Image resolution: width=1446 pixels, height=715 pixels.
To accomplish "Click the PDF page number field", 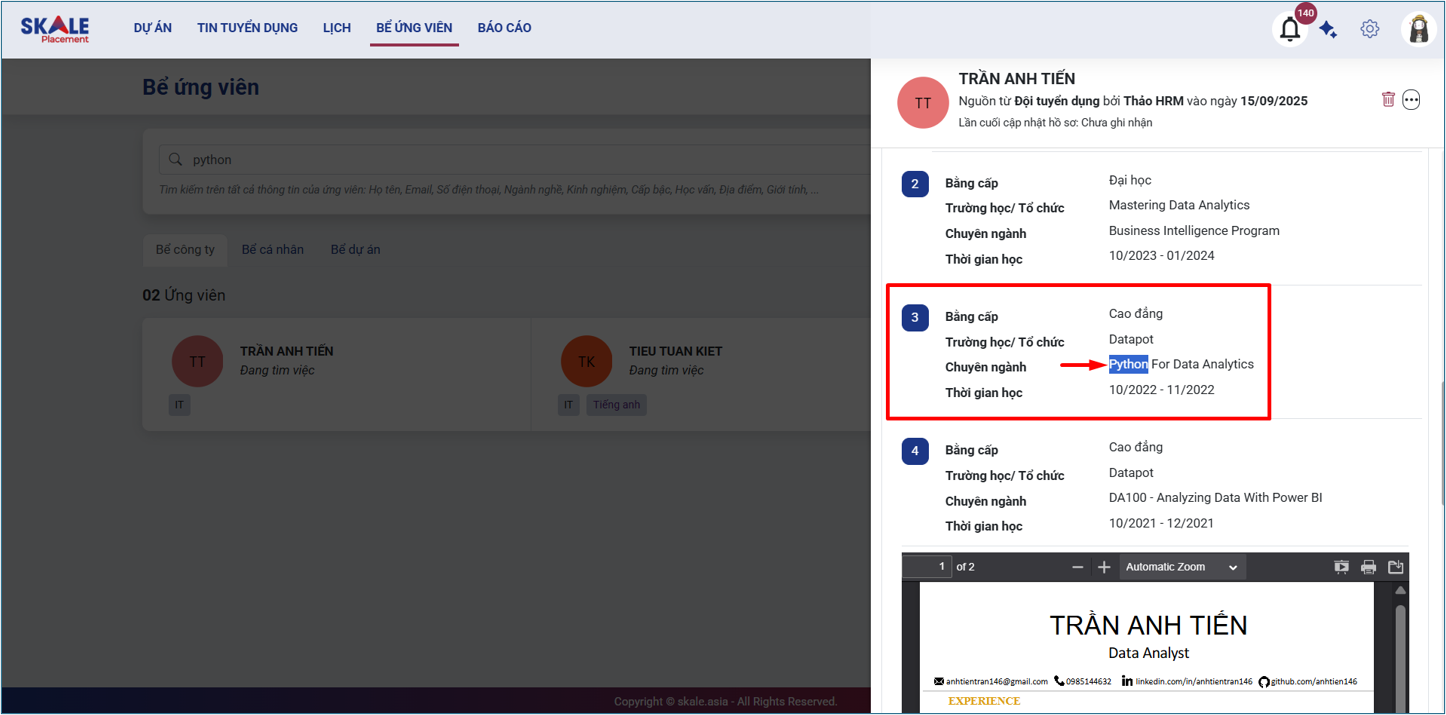I will coord(927,567).
